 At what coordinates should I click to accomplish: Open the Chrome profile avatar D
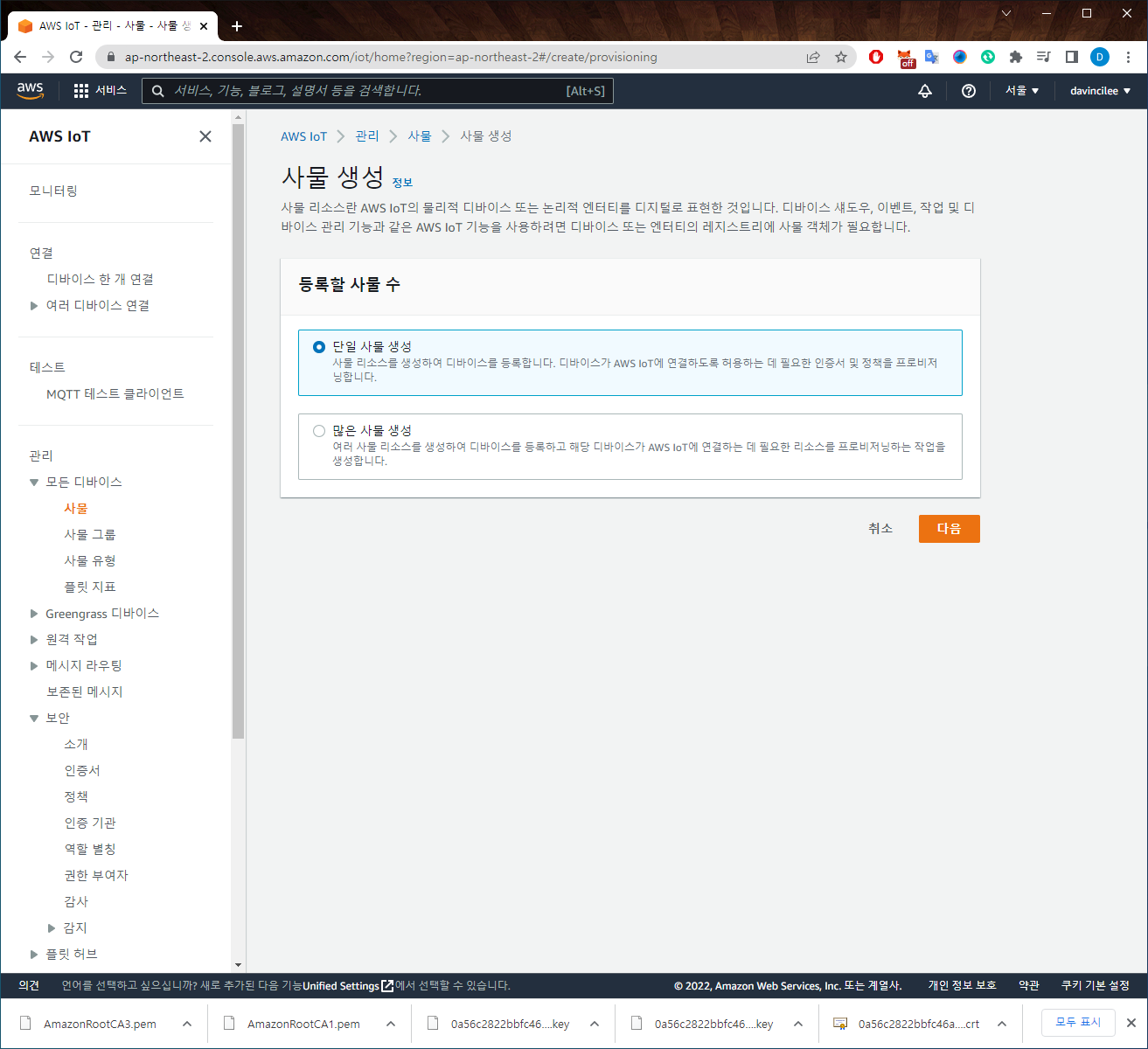(x=1100, y=57)
